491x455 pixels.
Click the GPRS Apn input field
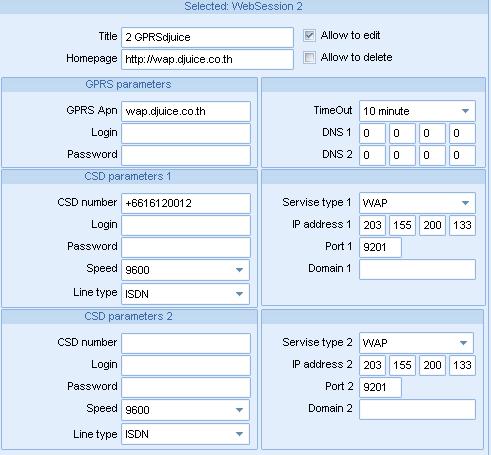[x=186, y=111]
